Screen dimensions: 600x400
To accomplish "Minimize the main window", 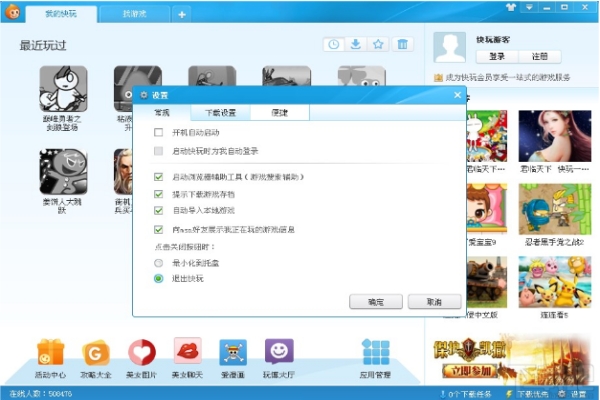I will tap(547, 7).
